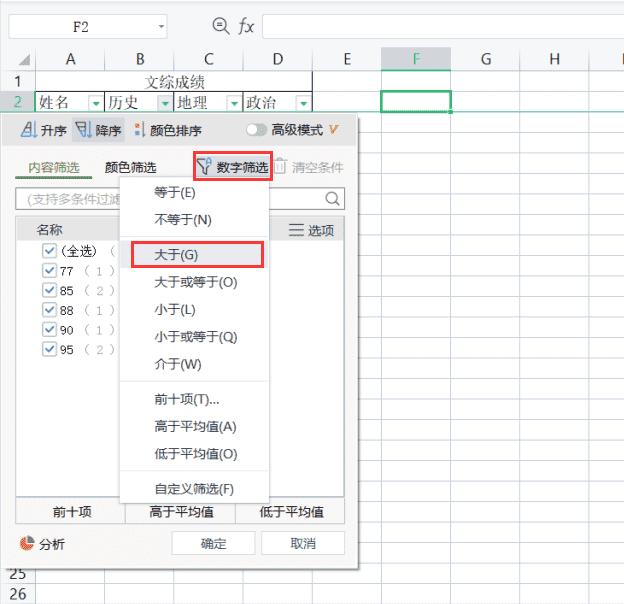Uncheck the 95 value checkbox
Image resolution: width=624 pixels, height=604 pixels.
[49, 349]
